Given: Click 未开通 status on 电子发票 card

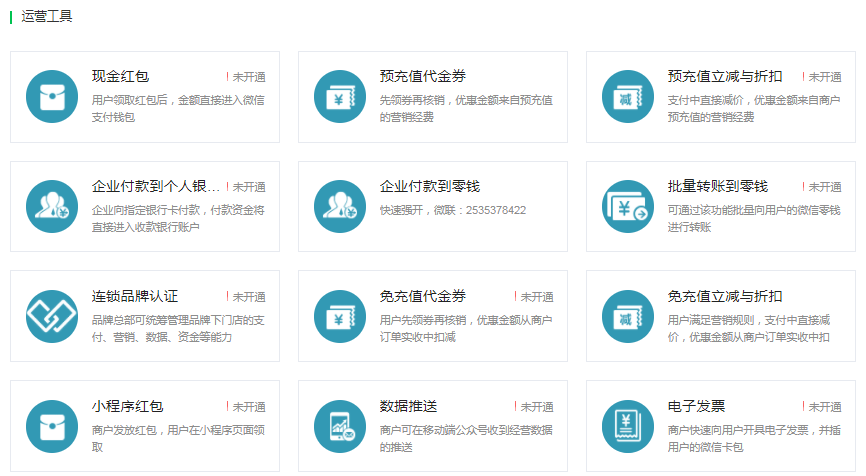Looking at the screenshot, I should [x=822, y=406].
